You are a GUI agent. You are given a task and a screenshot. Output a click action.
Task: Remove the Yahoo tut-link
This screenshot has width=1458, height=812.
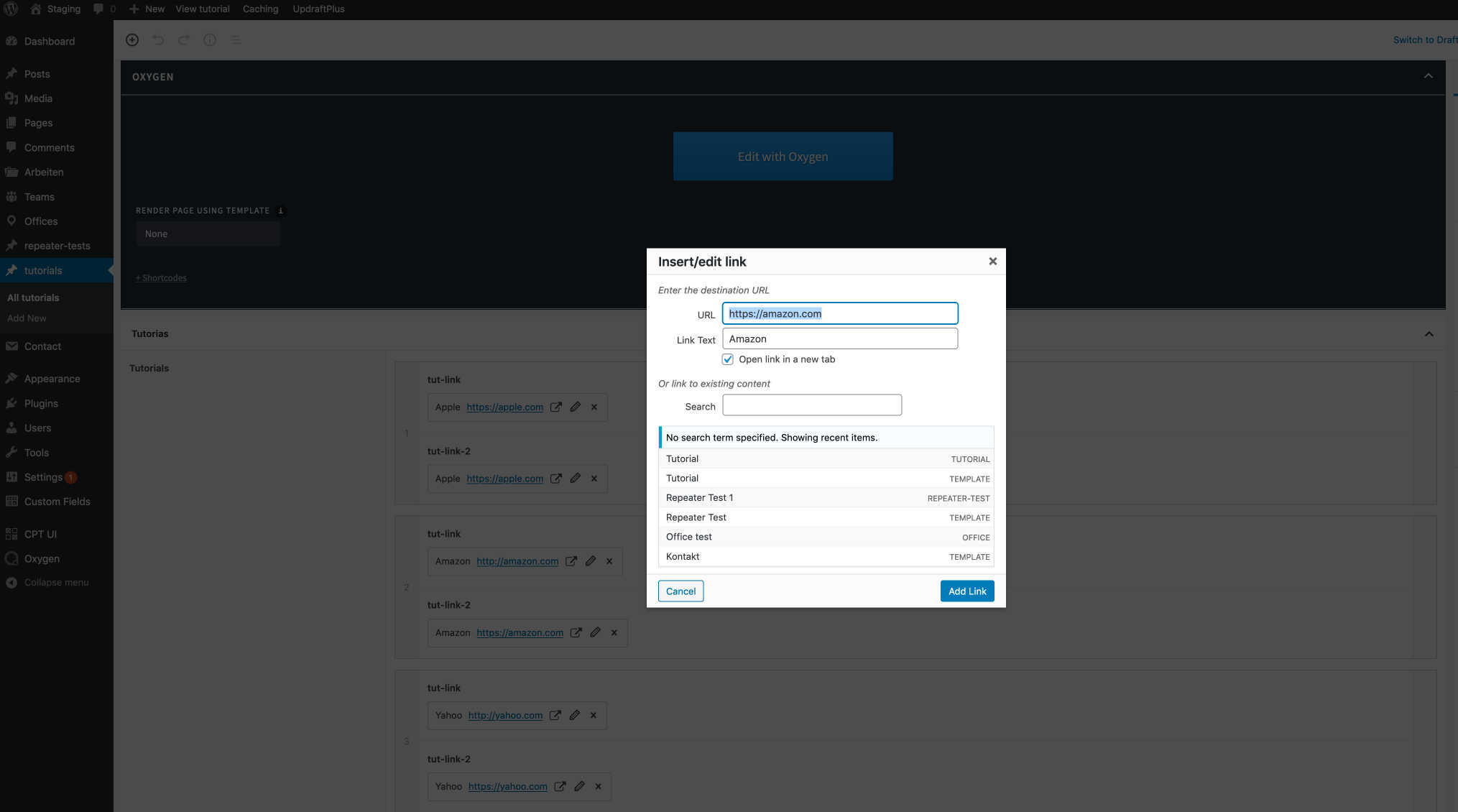pyautogui.click(x=594, y=716)
